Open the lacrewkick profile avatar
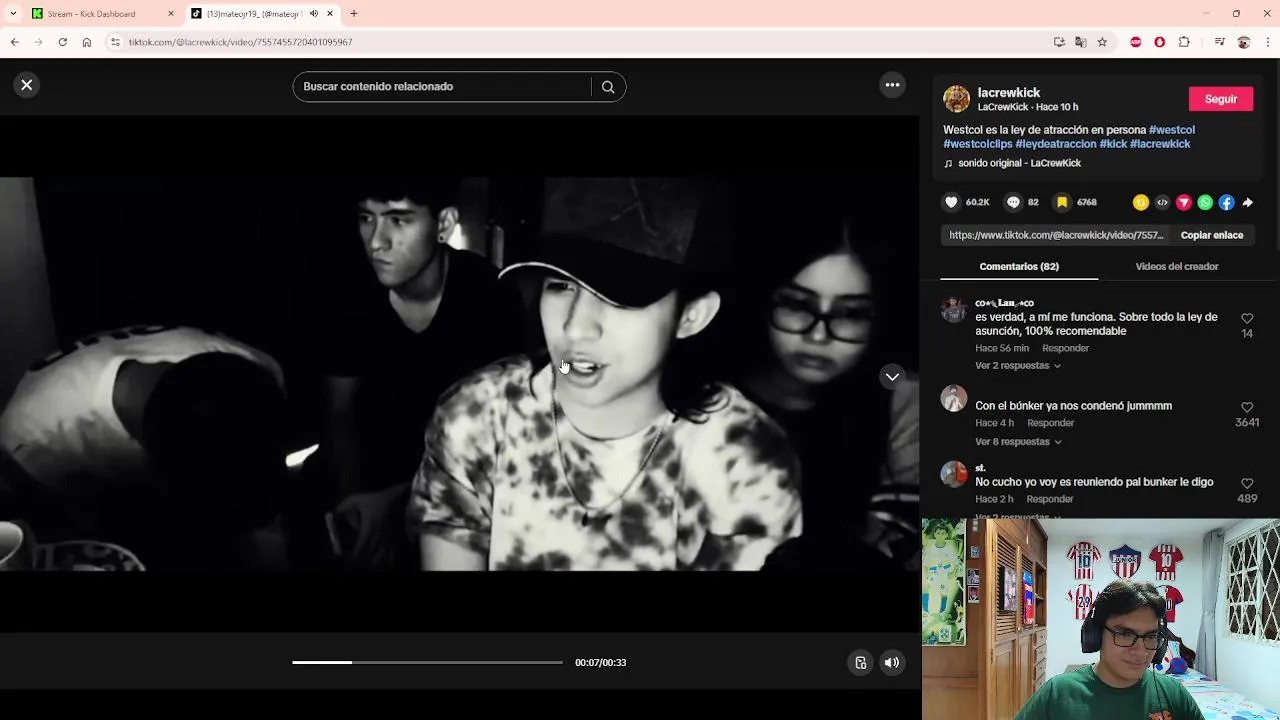This screenshot has height=720, width=1280. 957,99
